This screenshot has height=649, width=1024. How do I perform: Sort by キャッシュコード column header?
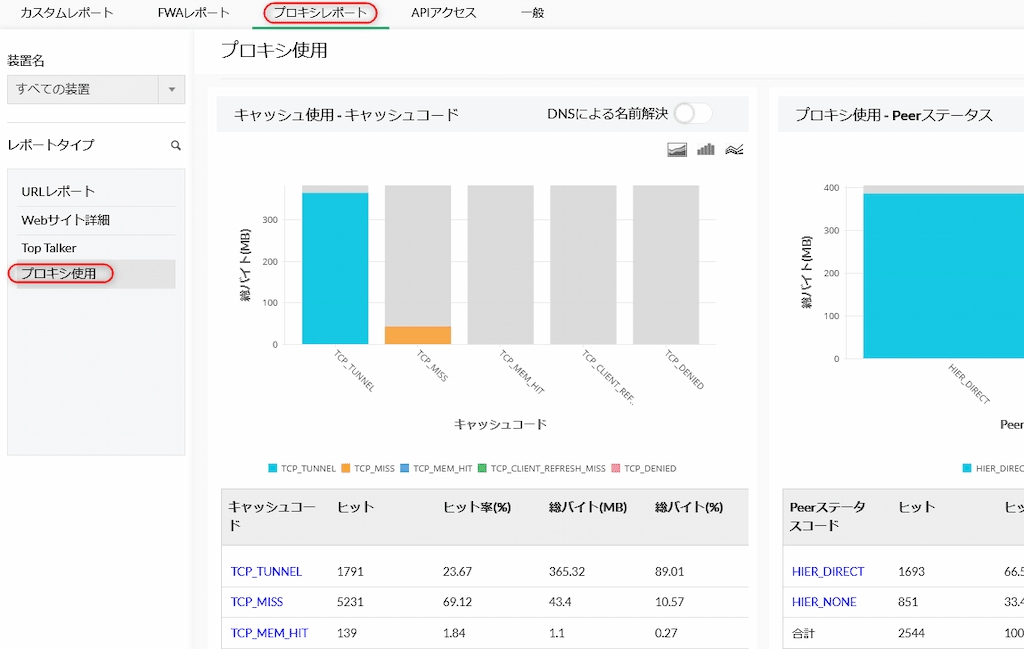[x=272, y=516]
